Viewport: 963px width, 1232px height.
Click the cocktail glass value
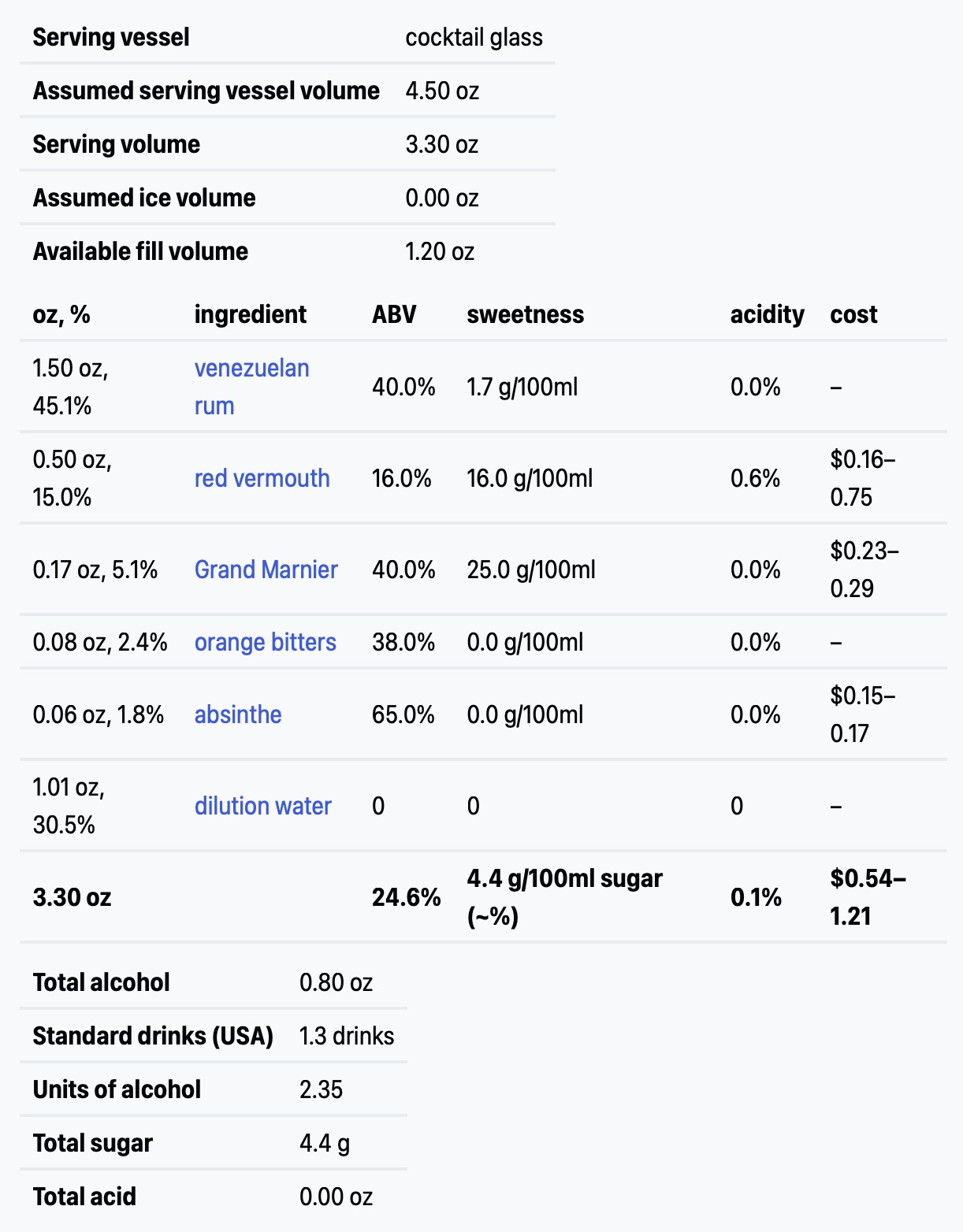coord(474,37)
